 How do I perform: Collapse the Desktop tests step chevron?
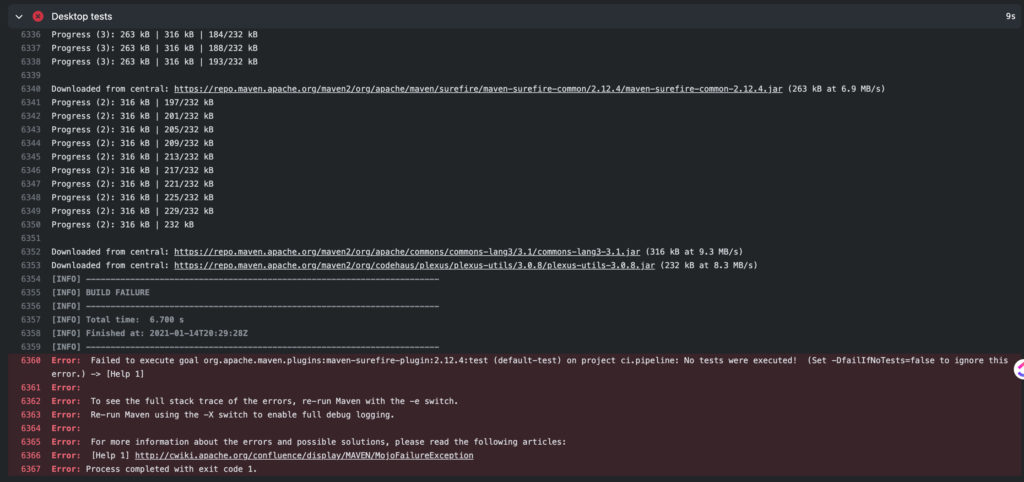pyautogui.click(x=19, y=16)
